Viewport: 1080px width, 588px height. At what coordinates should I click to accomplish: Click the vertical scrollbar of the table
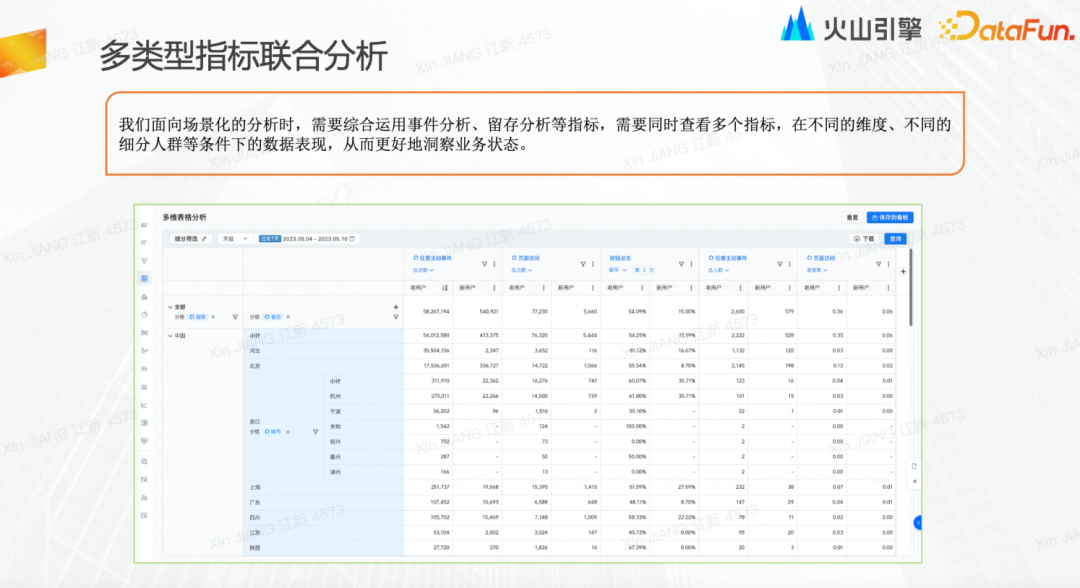[911, 288]
